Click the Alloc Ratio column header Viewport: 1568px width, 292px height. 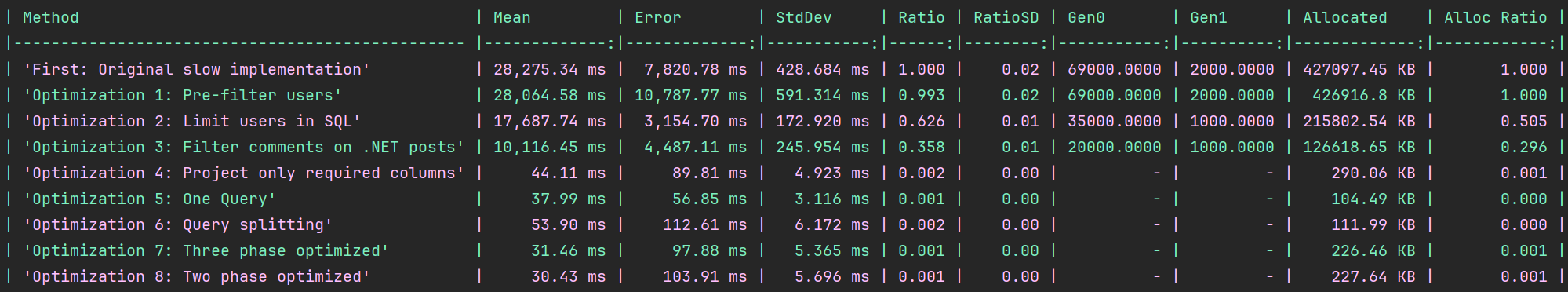(x=1496, y=17)
